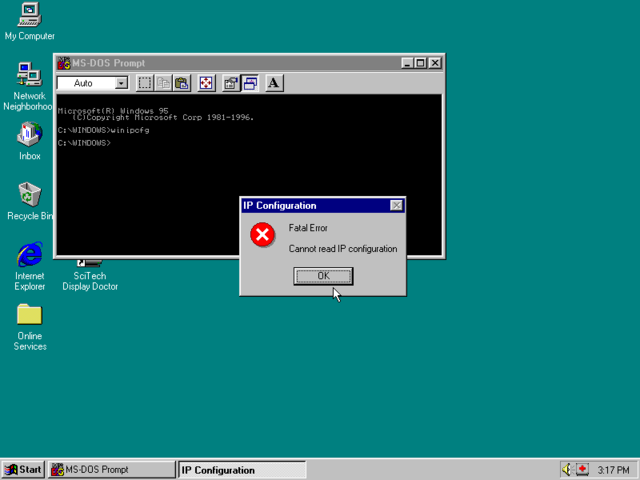
Task: Toggle the Background button in the MS-DOS toolbar
Action: (250, 83)
